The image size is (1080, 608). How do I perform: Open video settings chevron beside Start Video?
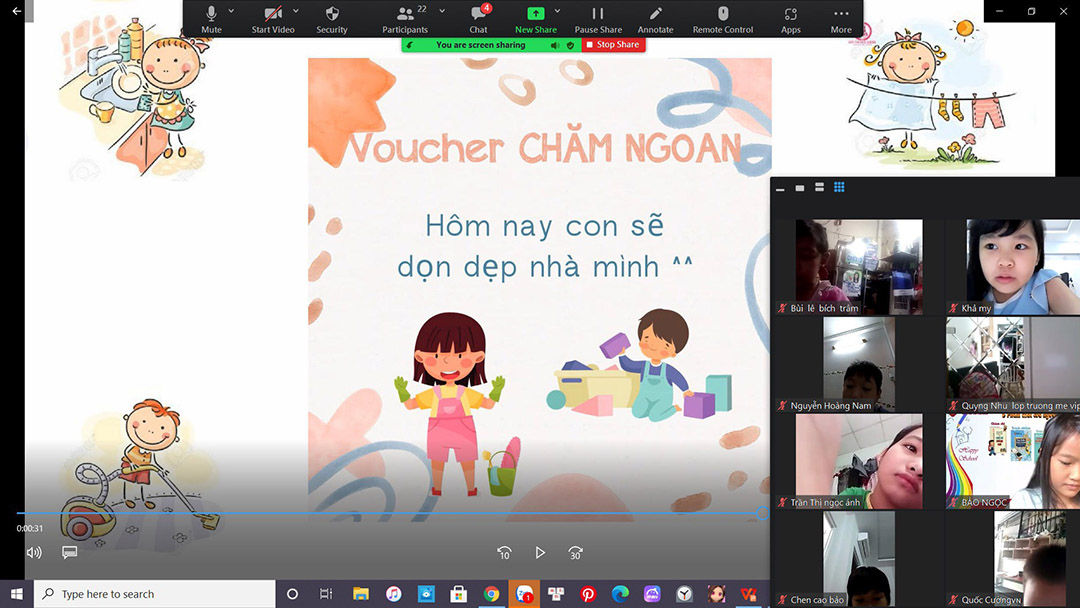[x=293, y=13]
